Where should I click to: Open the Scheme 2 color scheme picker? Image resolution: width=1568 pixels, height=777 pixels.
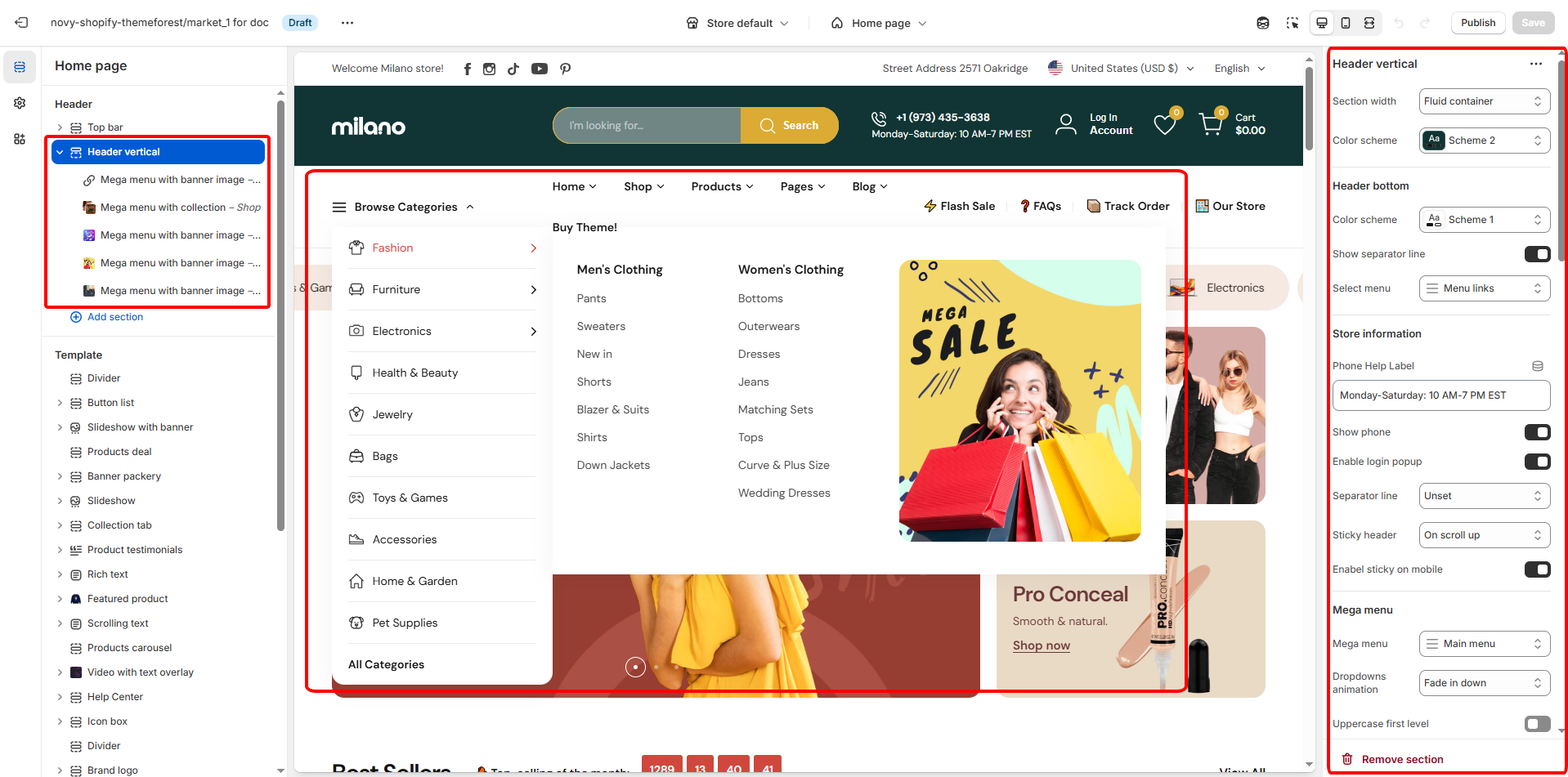click(x=1484, y=141)
